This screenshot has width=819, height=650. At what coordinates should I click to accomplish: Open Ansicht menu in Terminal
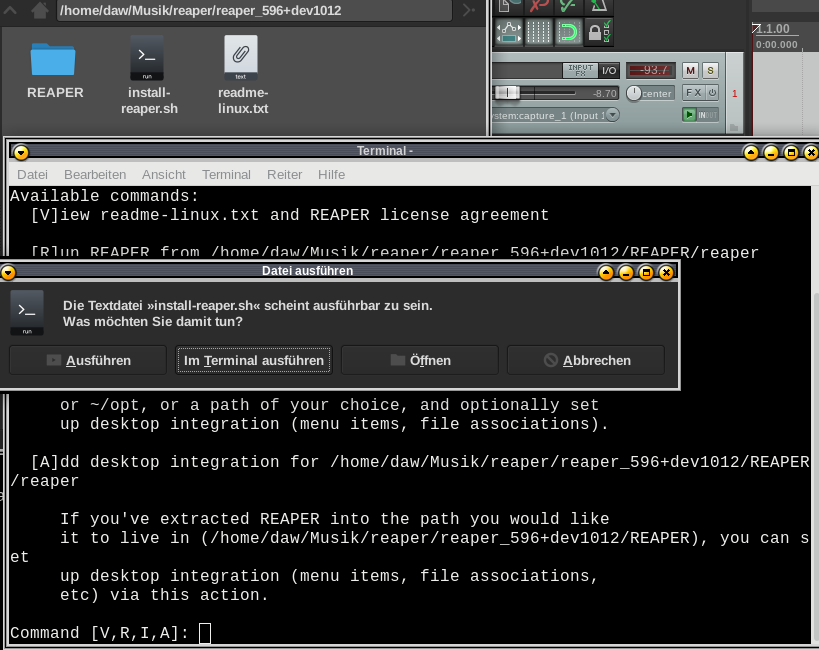[x=163, y=175]
